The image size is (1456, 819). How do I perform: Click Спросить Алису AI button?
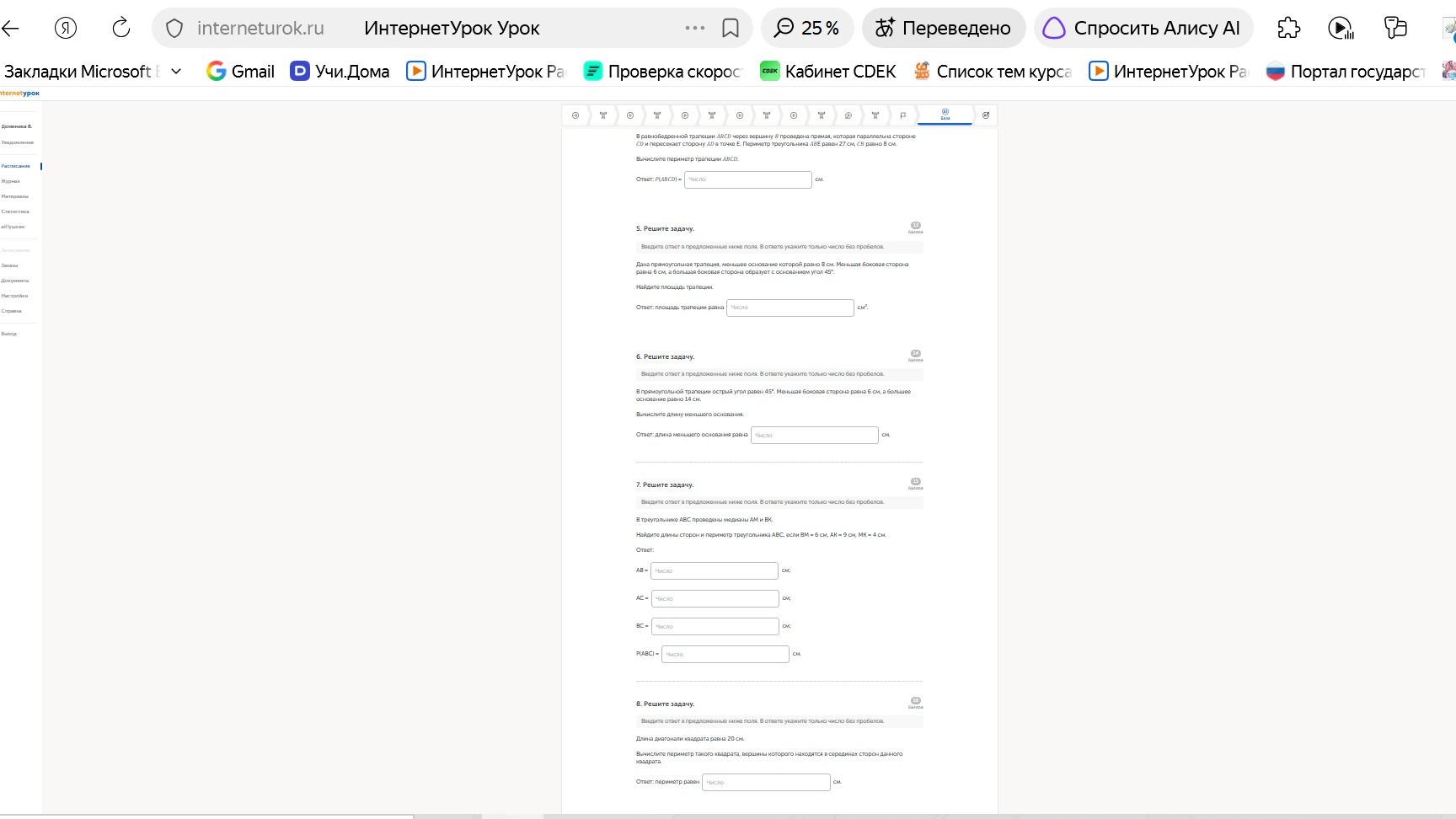[x=1143, y=28]
